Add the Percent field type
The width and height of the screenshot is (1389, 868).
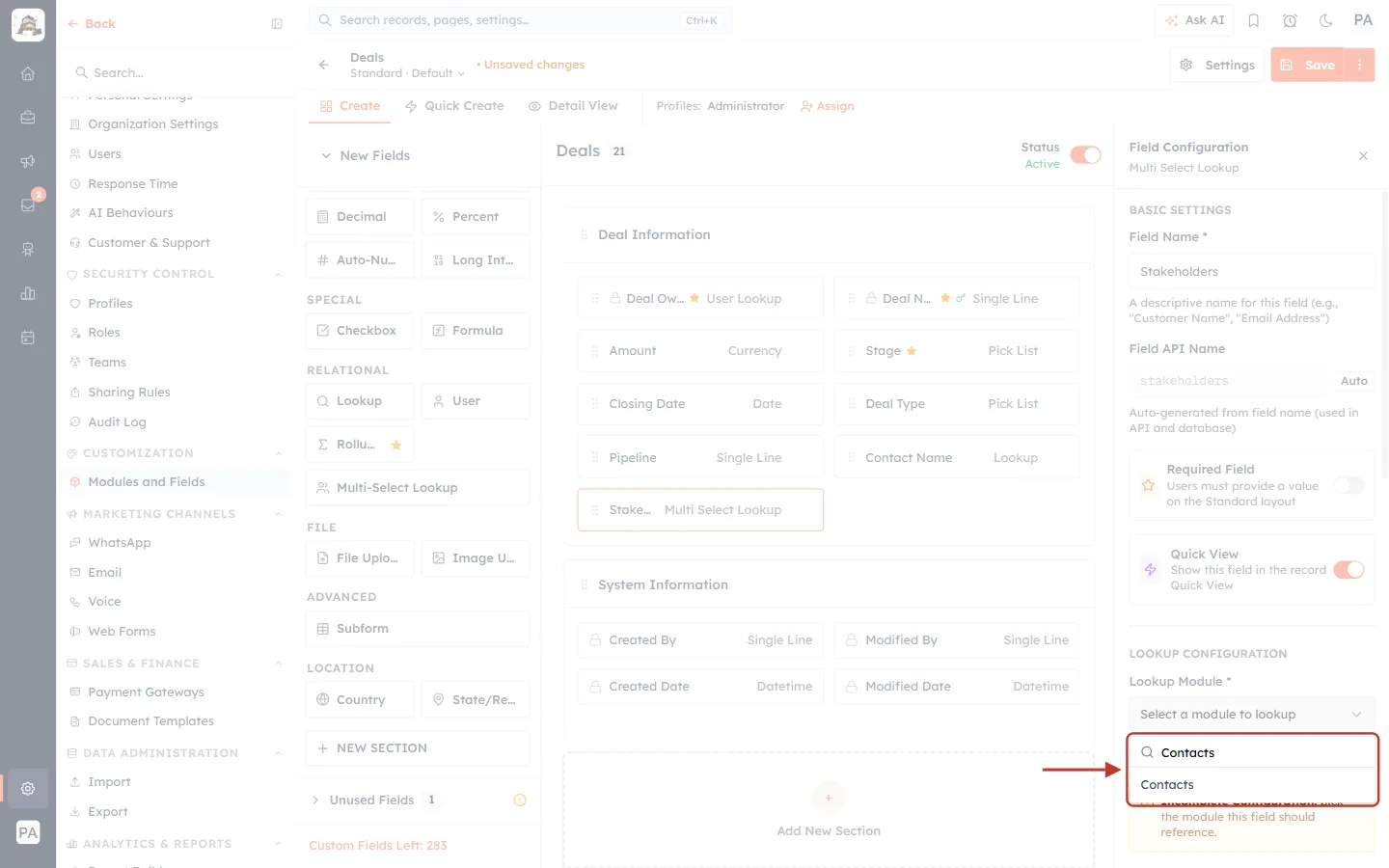tap(476, 217)
